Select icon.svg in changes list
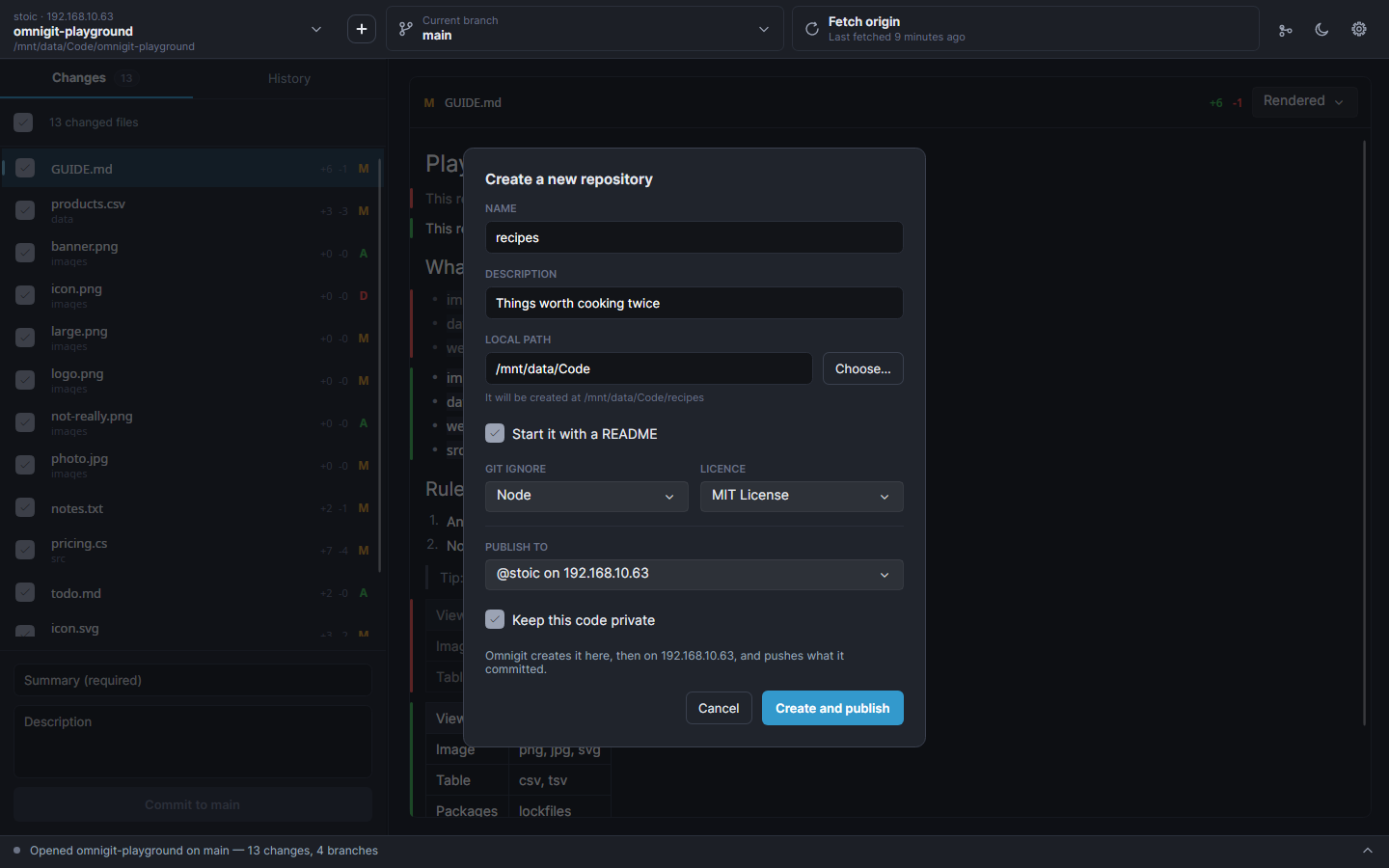The height and width of the screenshot is (868, 1389). [x=193, y=627]
